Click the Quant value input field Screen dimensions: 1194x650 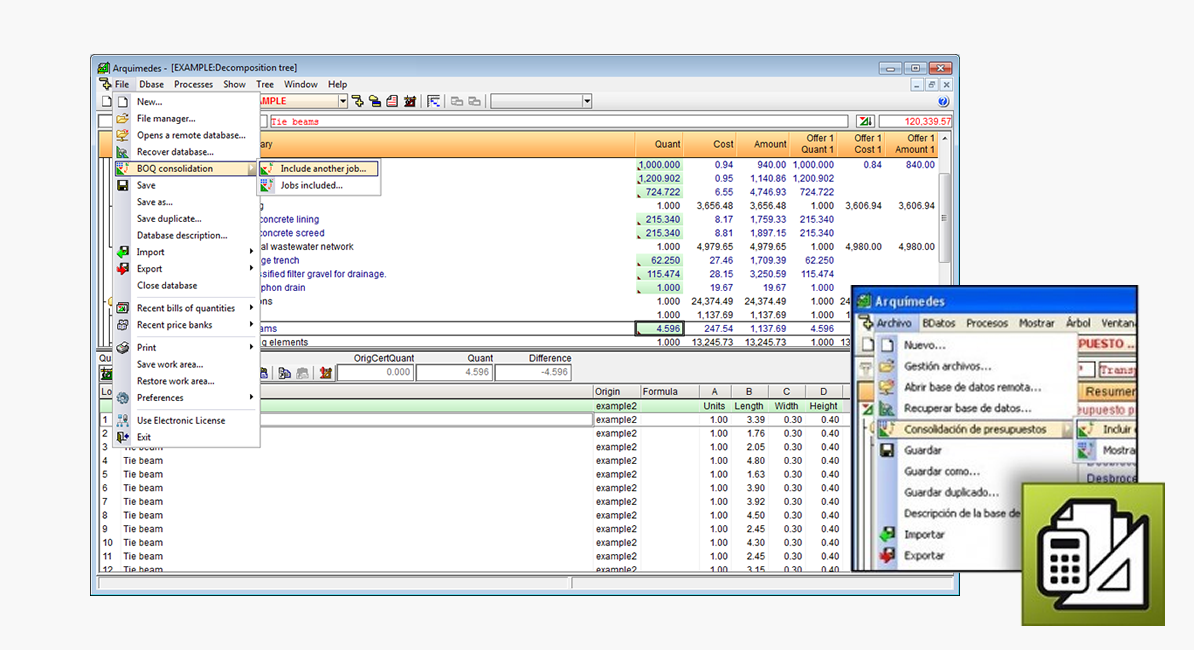[x=454, y=373]
